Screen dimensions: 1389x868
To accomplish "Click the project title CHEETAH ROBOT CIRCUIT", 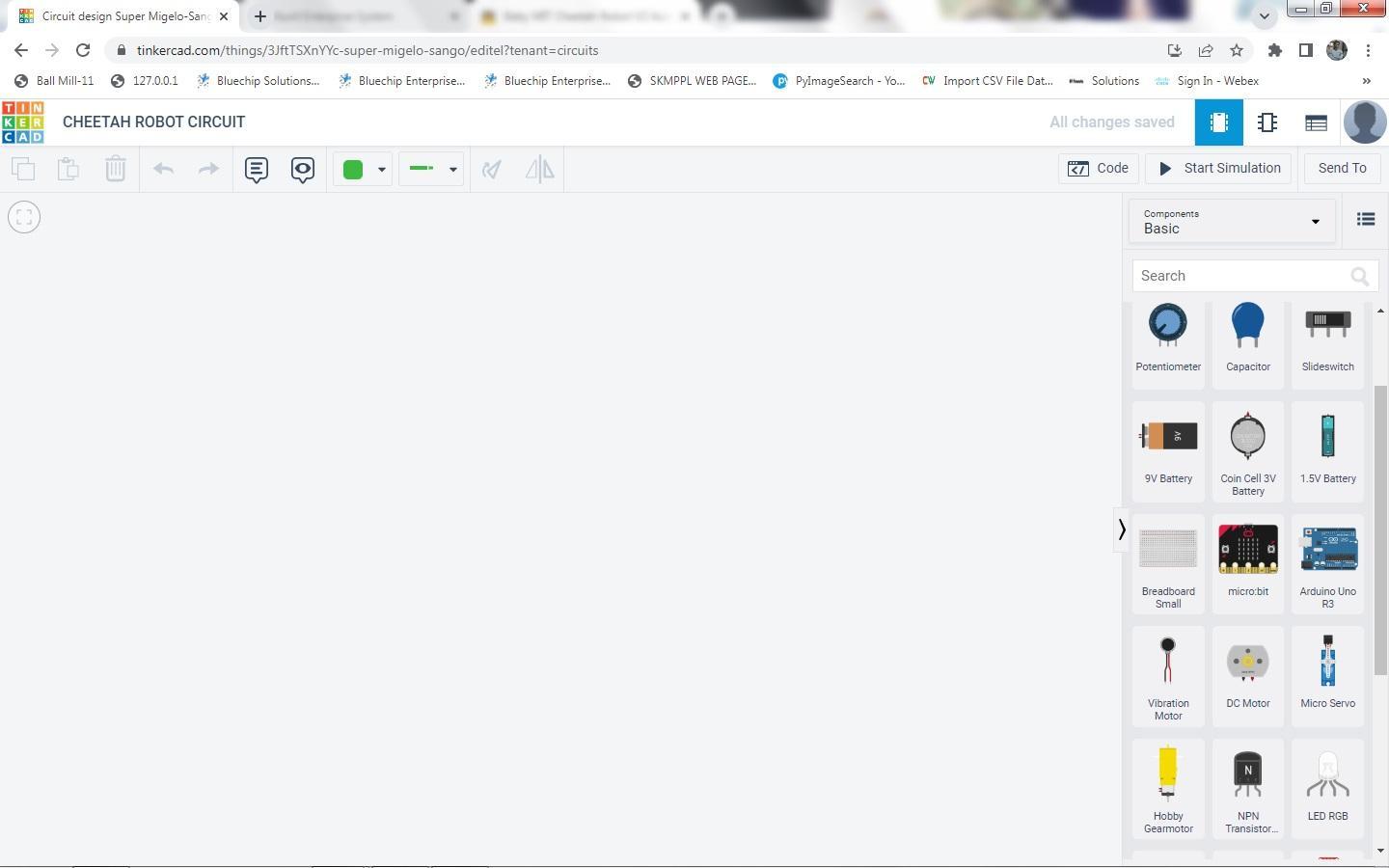I will 154,122.
